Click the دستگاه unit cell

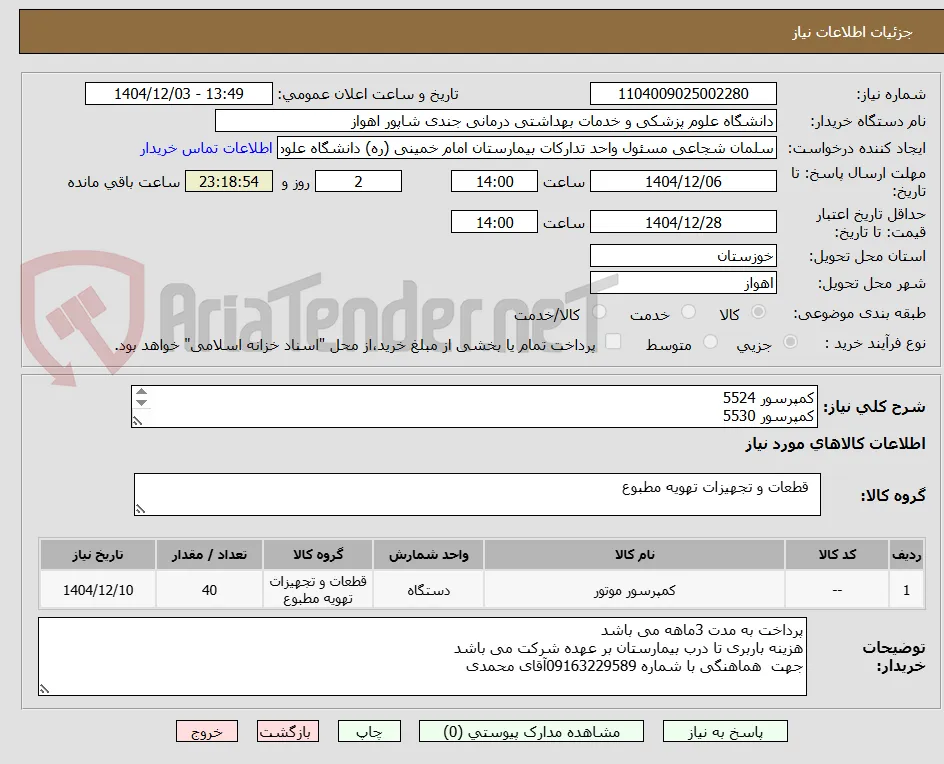click(x=429, y=590)
